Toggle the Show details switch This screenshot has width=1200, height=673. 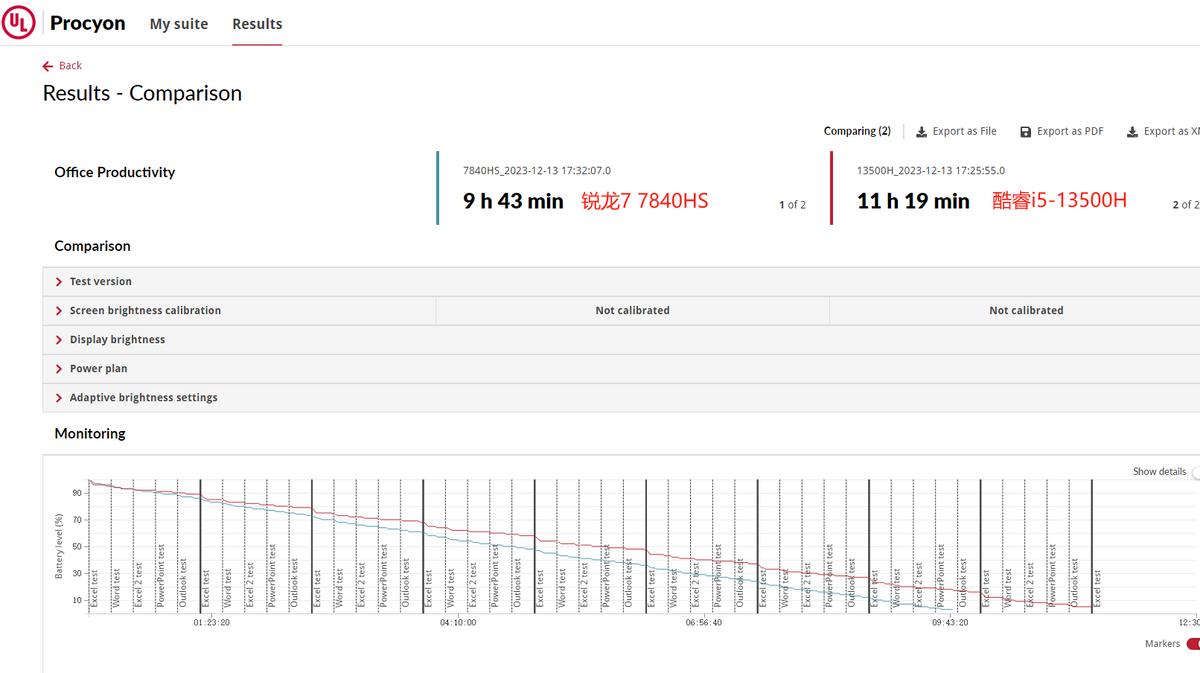coord(1196,472)
